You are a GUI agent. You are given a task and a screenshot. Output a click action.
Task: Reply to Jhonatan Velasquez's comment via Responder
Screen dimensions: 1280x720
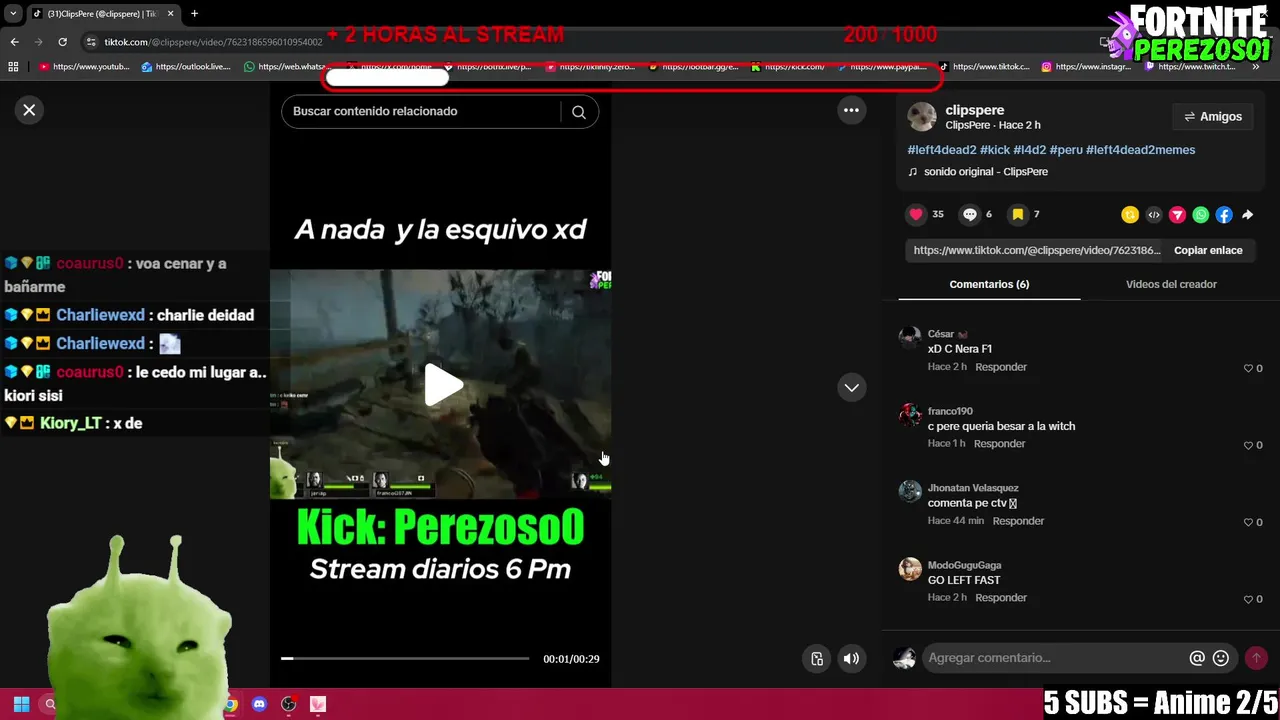click(x=1018, y=521)
